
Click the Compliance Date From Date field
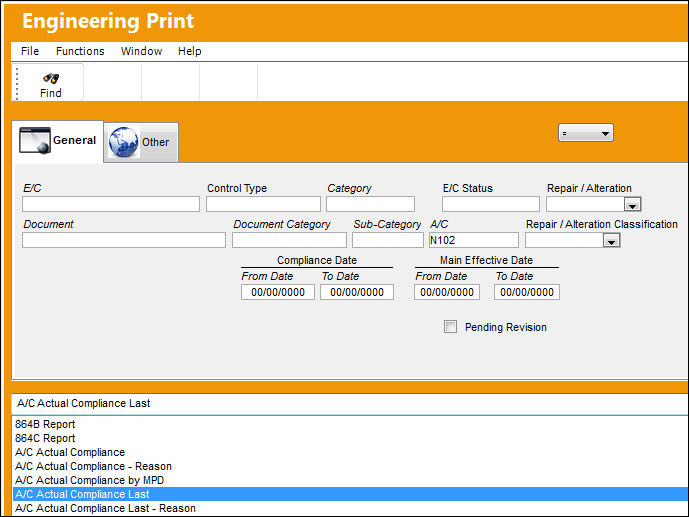pos(278,292)
